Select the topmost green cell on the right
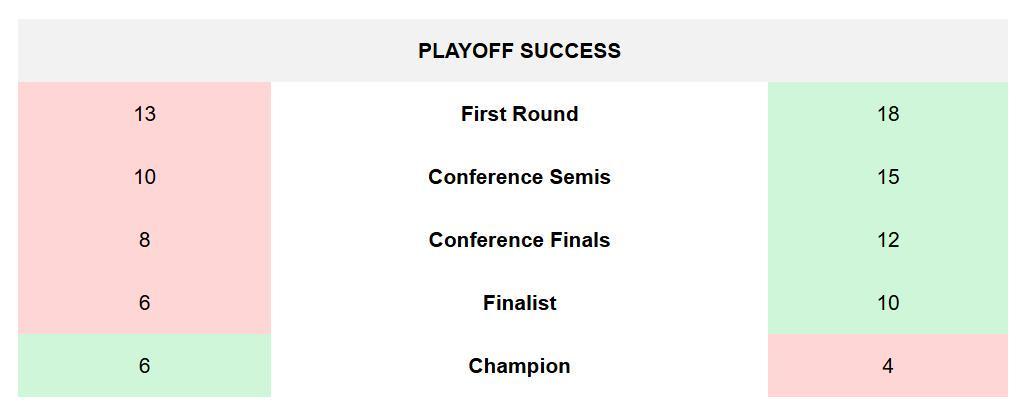 click(x=888, y=114)
